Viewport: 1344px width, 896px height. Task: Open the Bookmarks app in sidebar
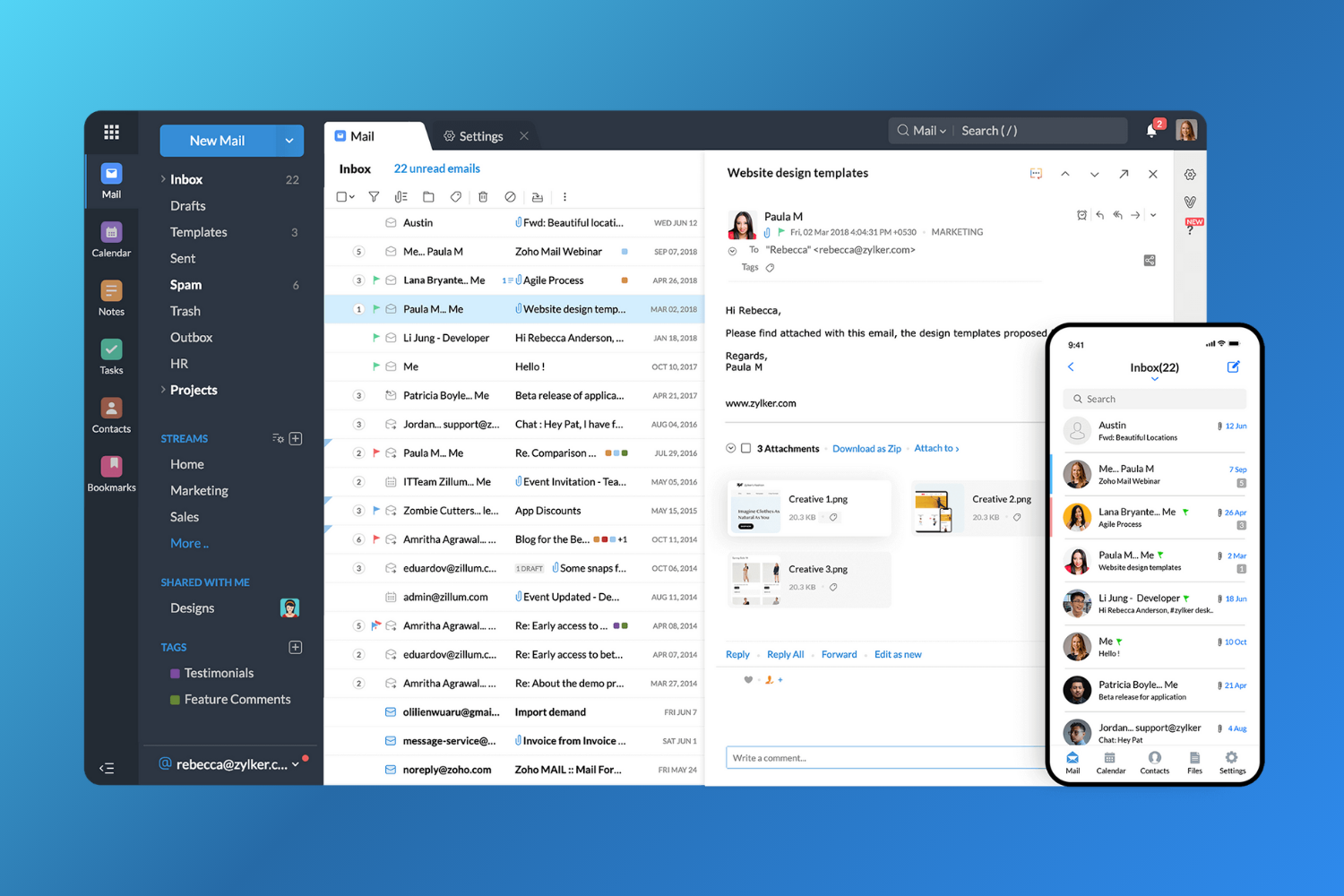[111, 474]
